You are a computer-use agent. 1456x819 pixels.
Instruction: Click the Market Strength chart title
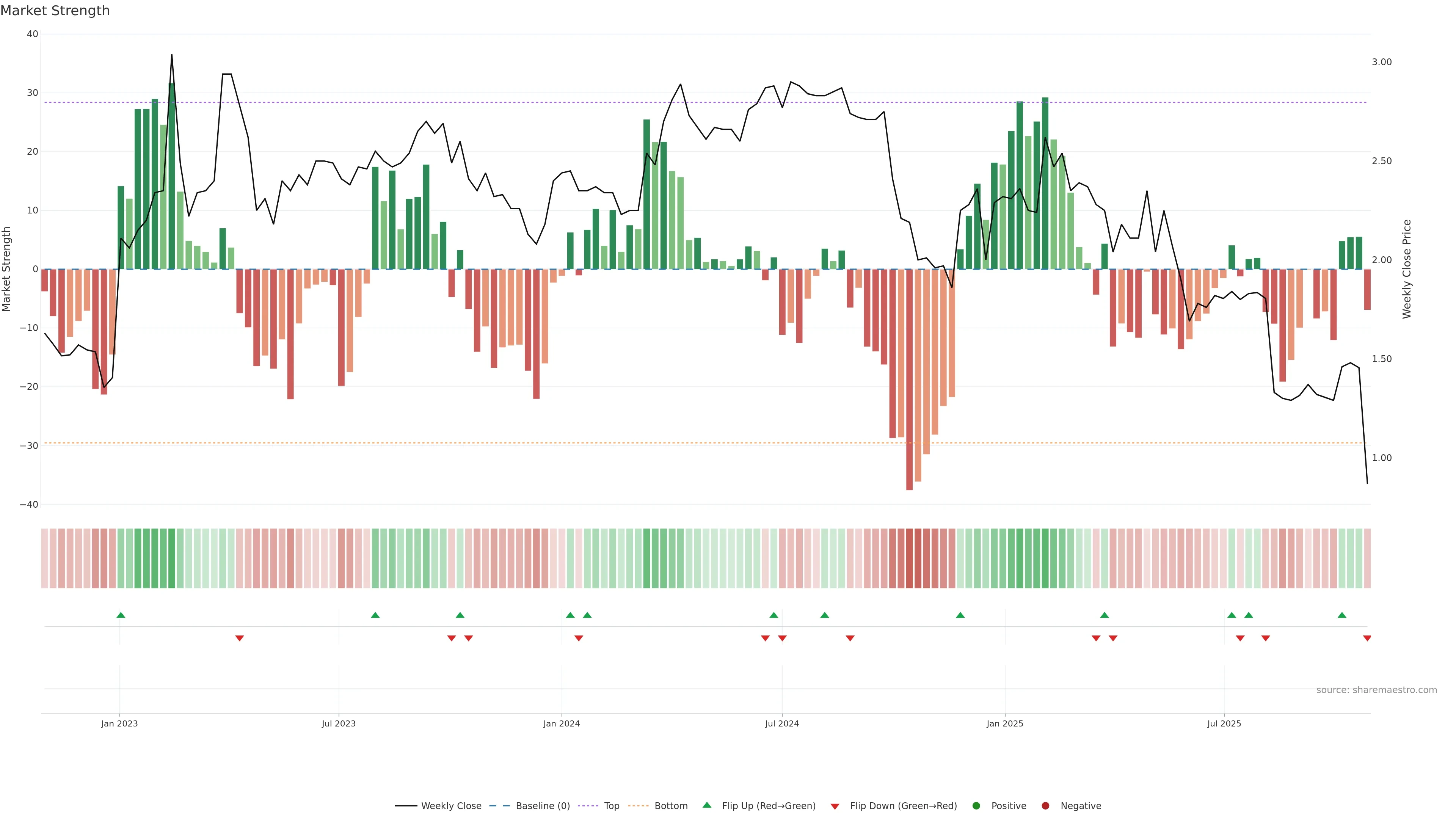[x=55, y=11]
